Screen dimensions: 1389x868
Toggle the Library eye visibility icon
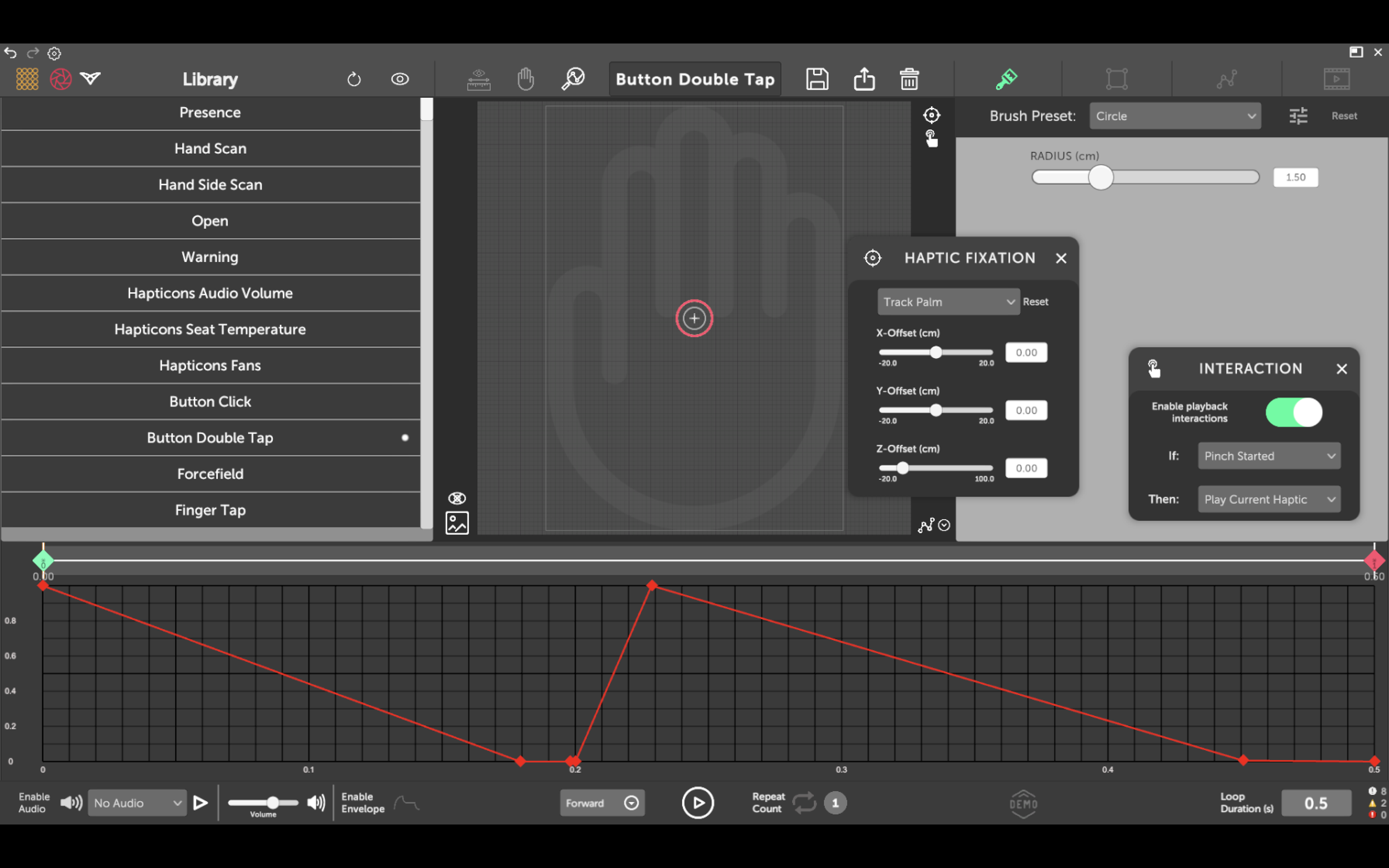399,79
